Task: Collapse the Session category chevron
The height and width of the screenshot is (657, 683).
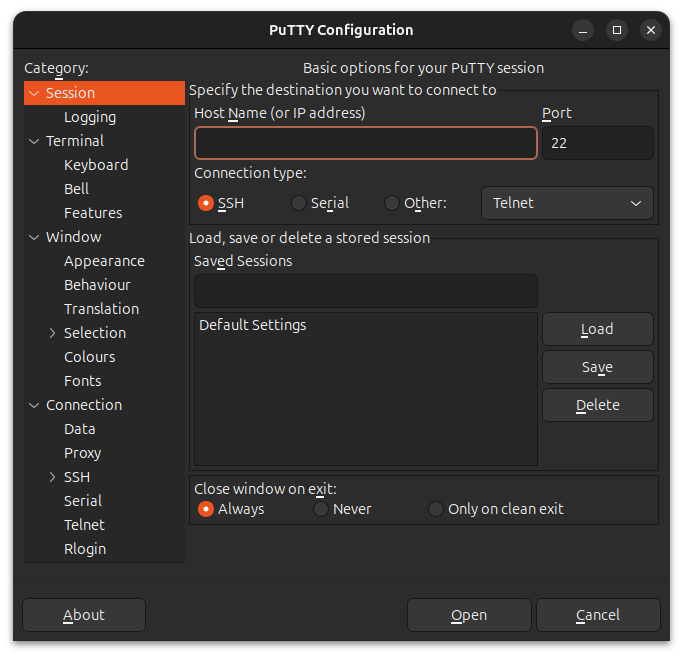Action: (x=34, y=93)
